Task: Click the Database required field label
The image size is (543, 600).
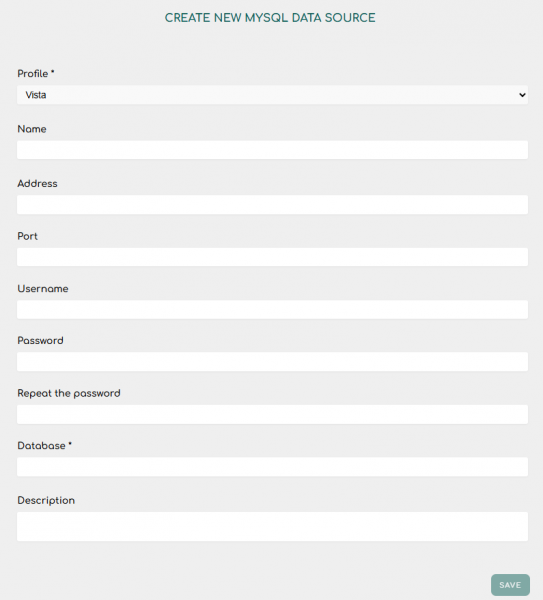Action: (44, 446)
